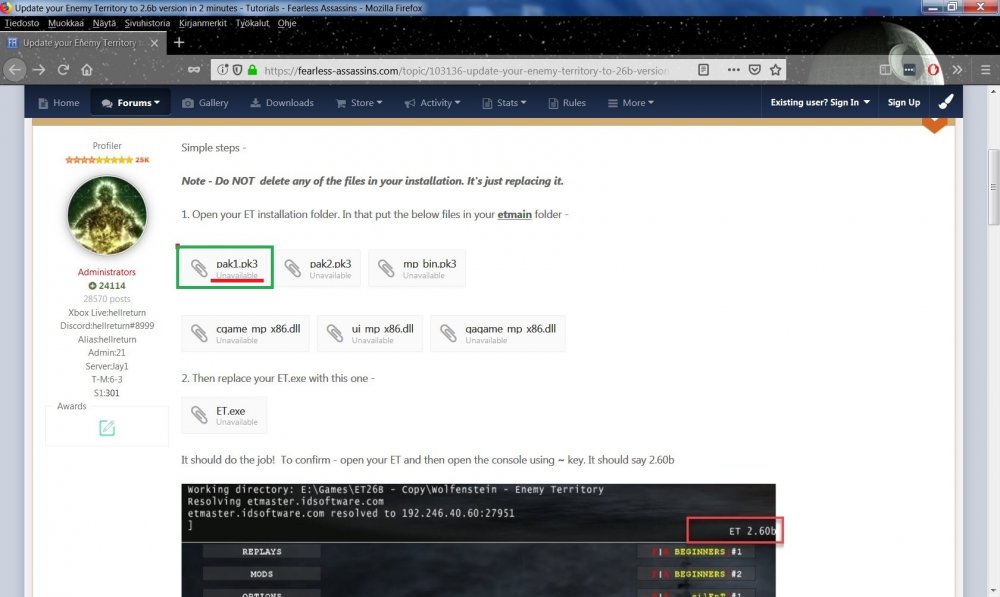1000x597 pixels.
Task: Click the browser forward arrow
Action: click(x=39, y=70)
